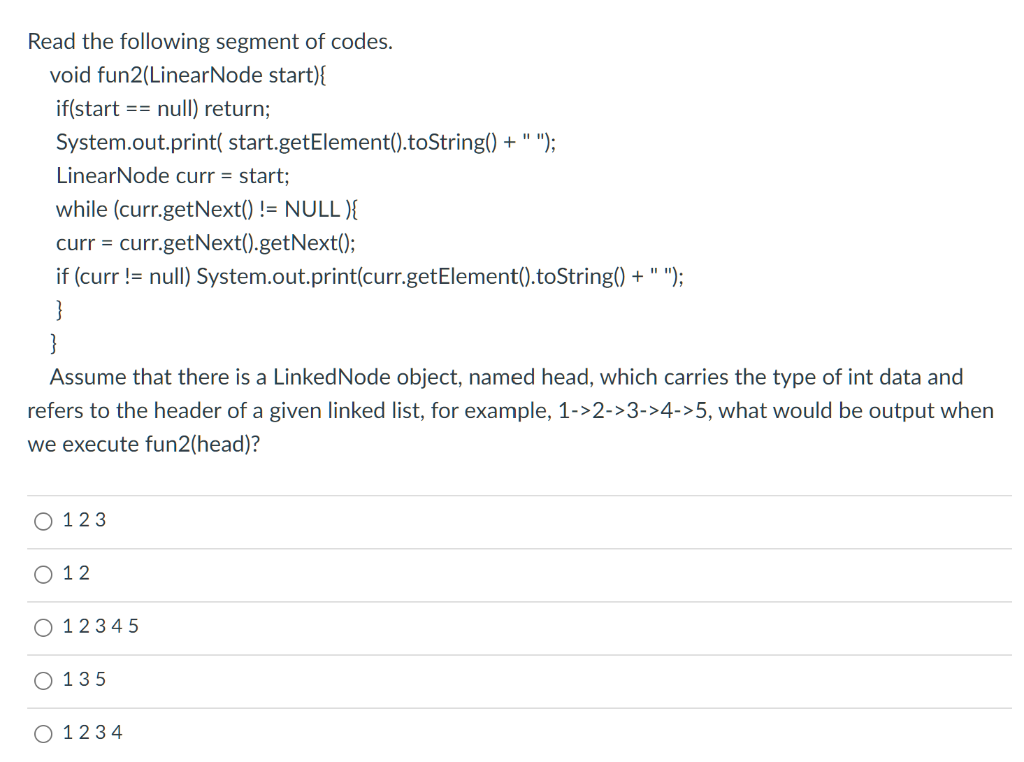This screenshot has width=1024, height=762.
Task: Click the heading Read the following segment of codes
Action: [x=210, y=41]
